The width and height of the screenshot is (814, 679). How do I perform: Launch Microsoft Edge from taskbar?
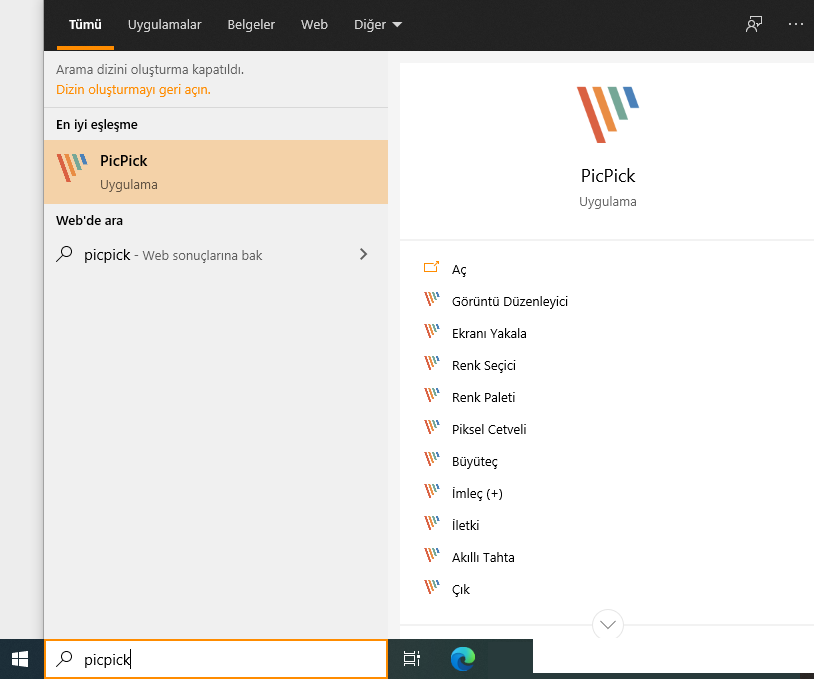(462, 658)
